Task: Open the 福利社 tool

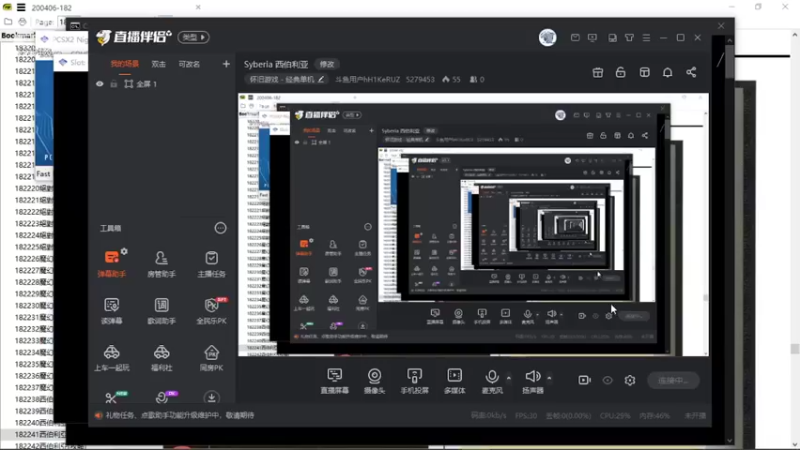Action: pos(161,358)
